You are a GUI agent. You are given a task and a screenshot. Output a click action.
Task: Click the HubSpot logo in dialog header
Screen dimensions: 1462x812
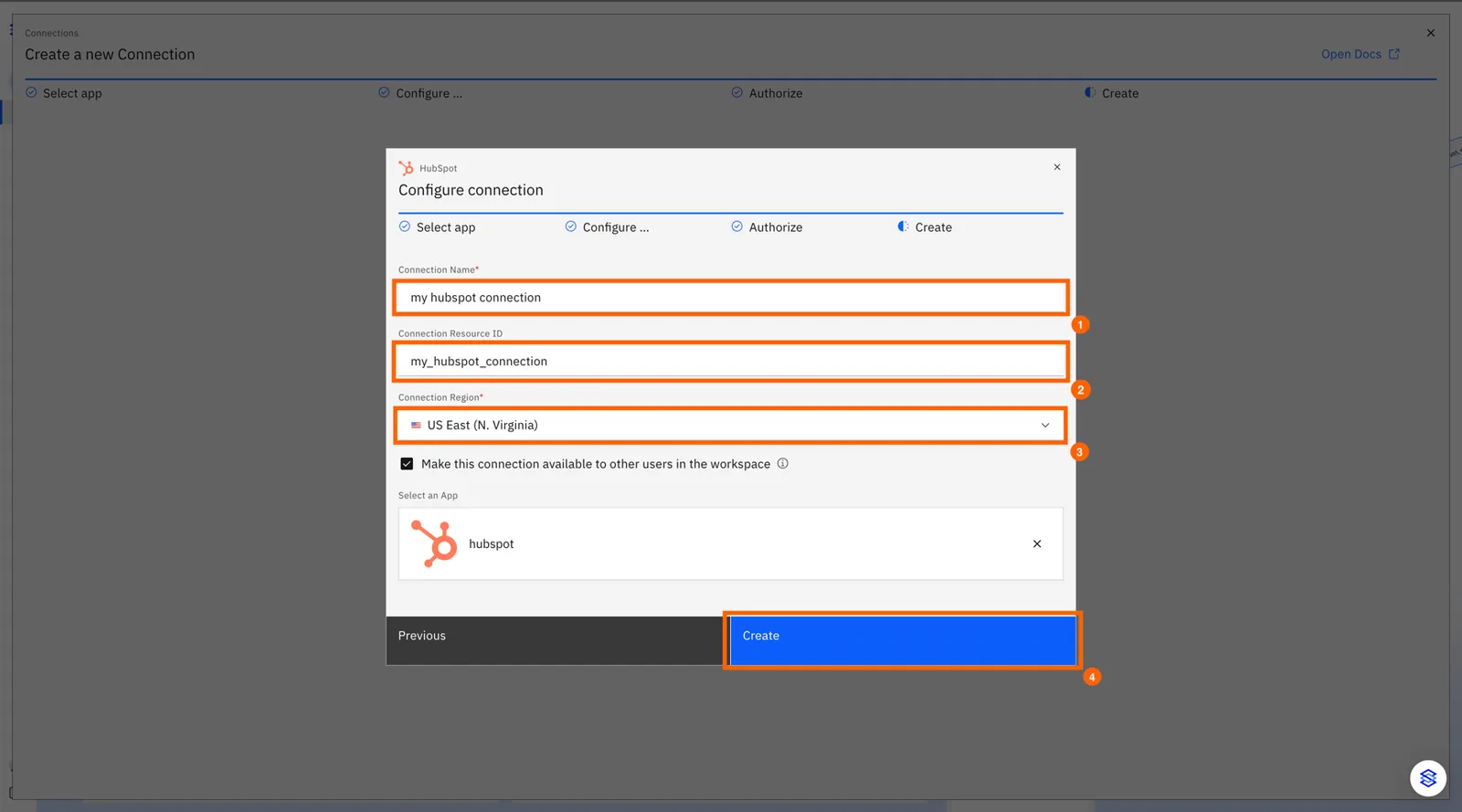click(406, 168)
